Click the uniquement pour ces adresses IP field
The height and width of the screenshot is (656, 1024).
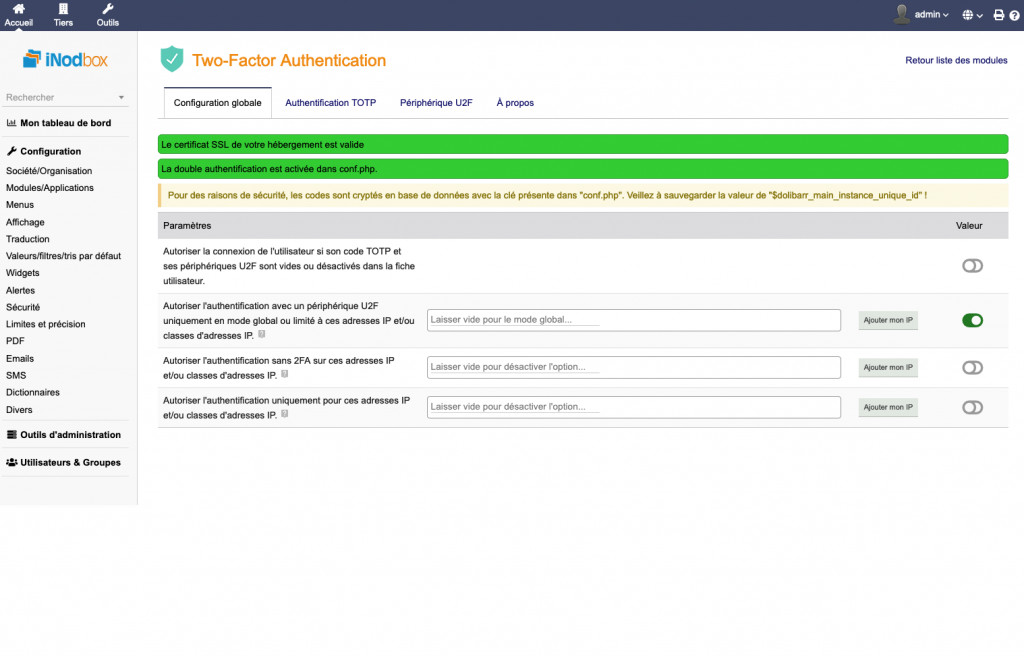[x=633, y=407]
